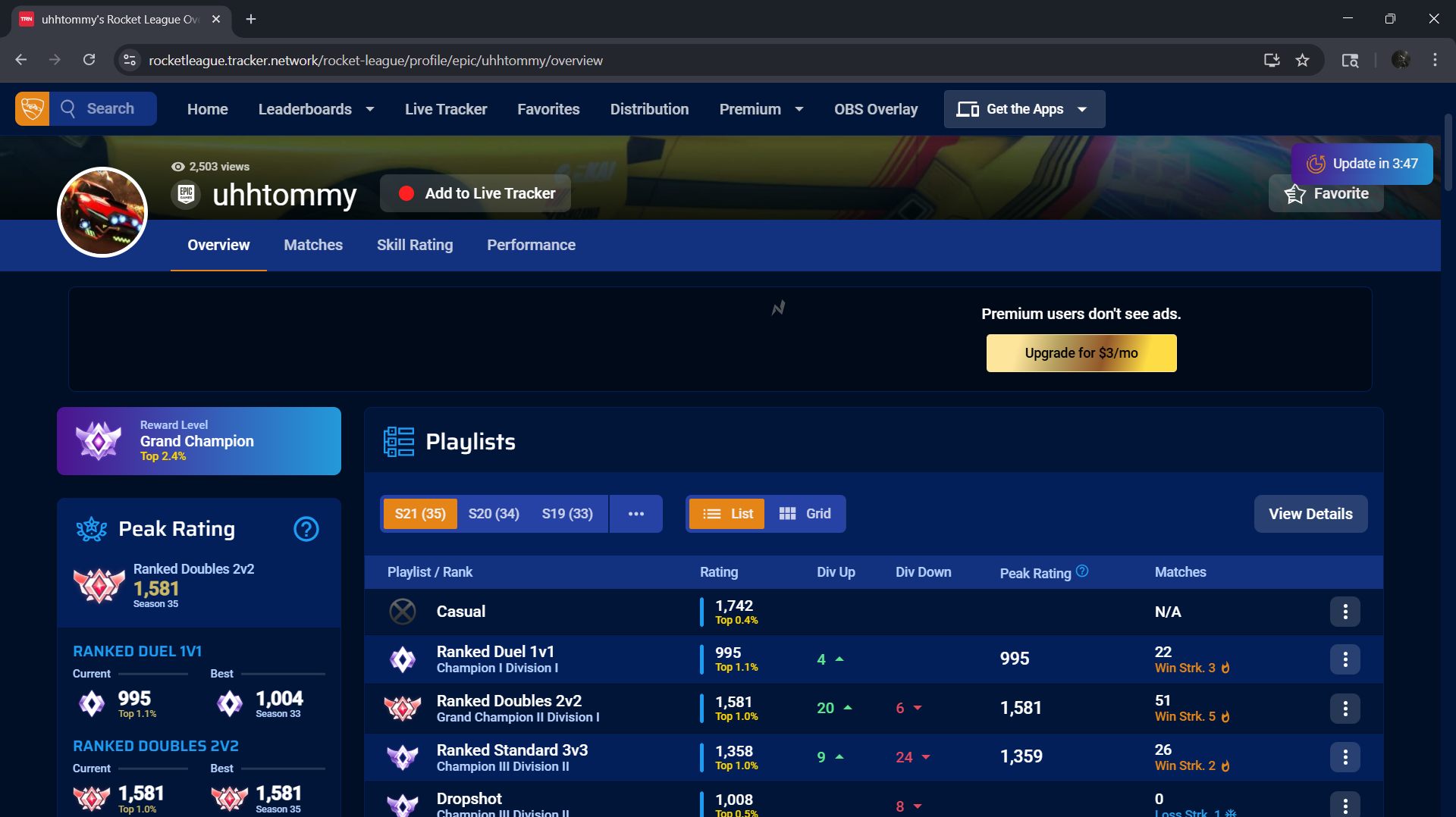Bookmark this page with star icon

click(1302, 61)
